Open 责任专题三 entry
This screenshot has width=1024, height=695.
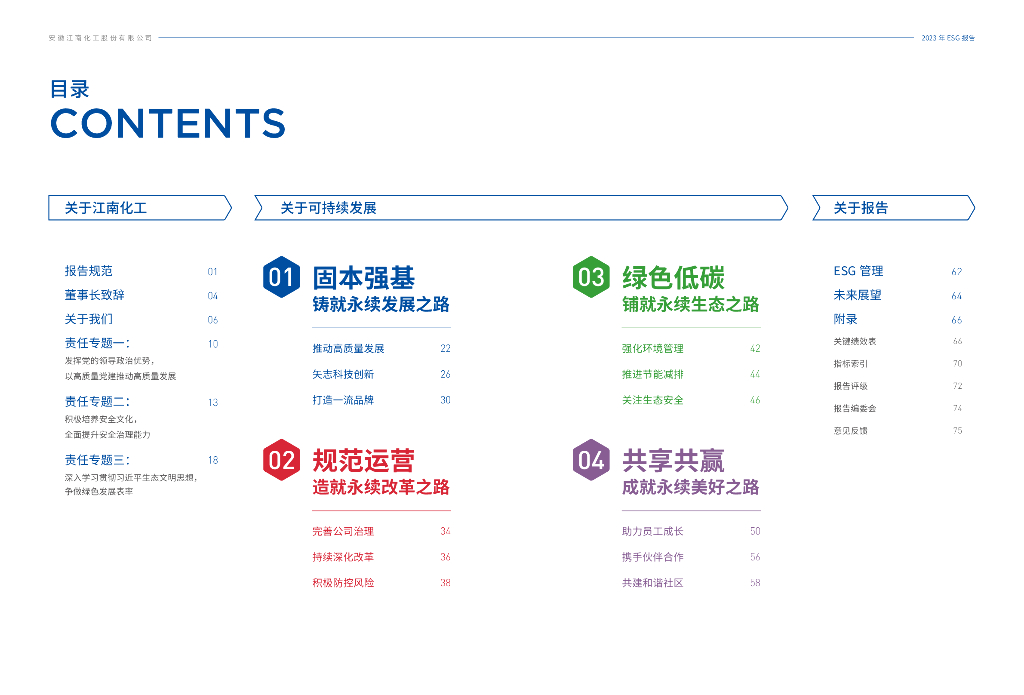(x=97, y=460)
